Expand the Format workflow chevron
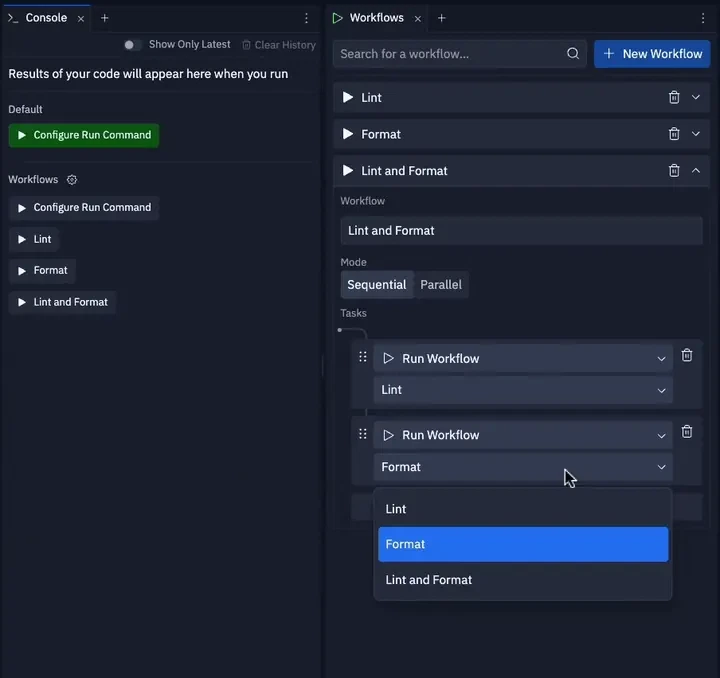This screenshot has width=720, height=678. (696, 134)
